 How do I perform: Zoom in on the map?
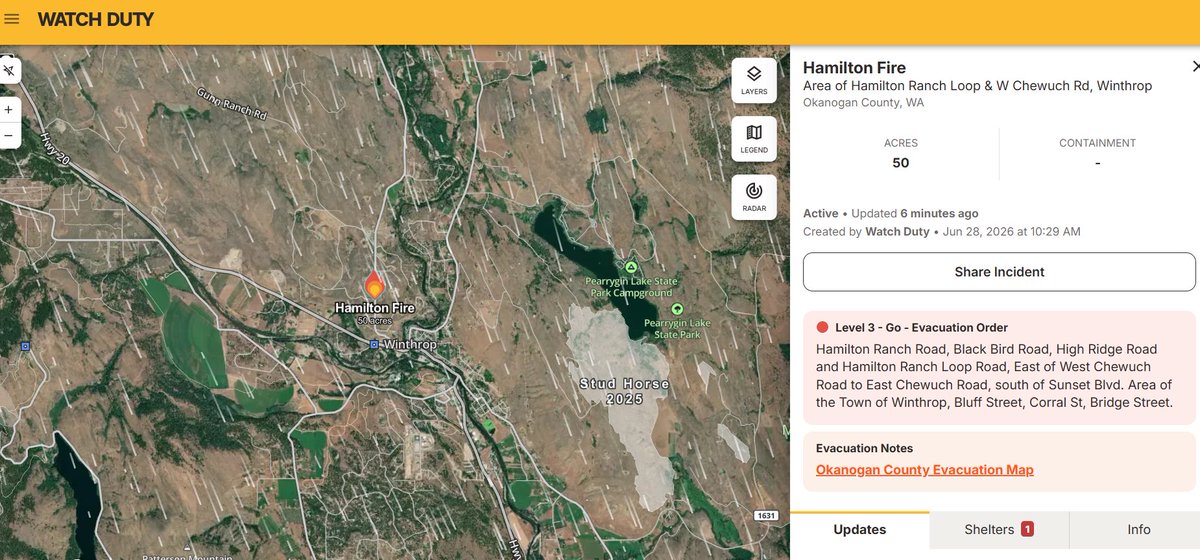(x=9, y=109)
